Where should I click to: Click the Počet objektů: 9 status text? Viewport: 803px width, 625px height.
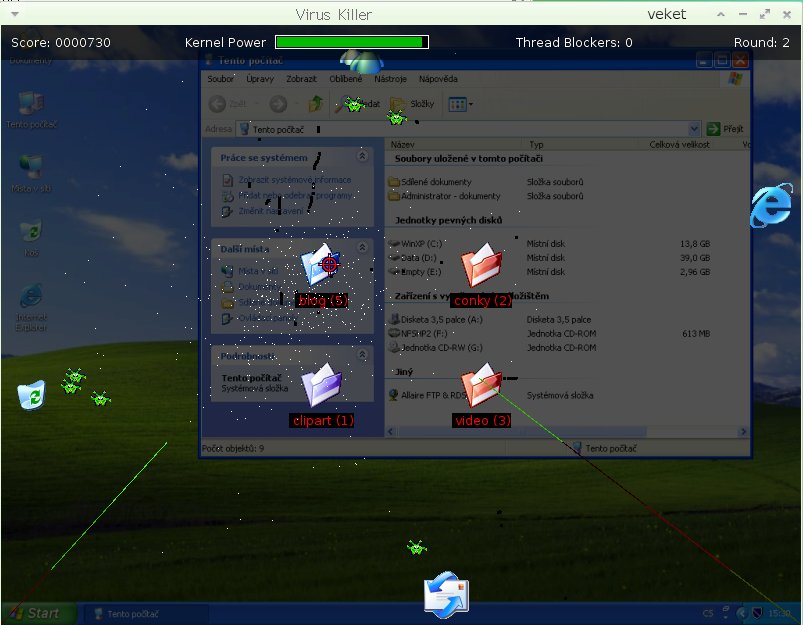pos(233,449)
